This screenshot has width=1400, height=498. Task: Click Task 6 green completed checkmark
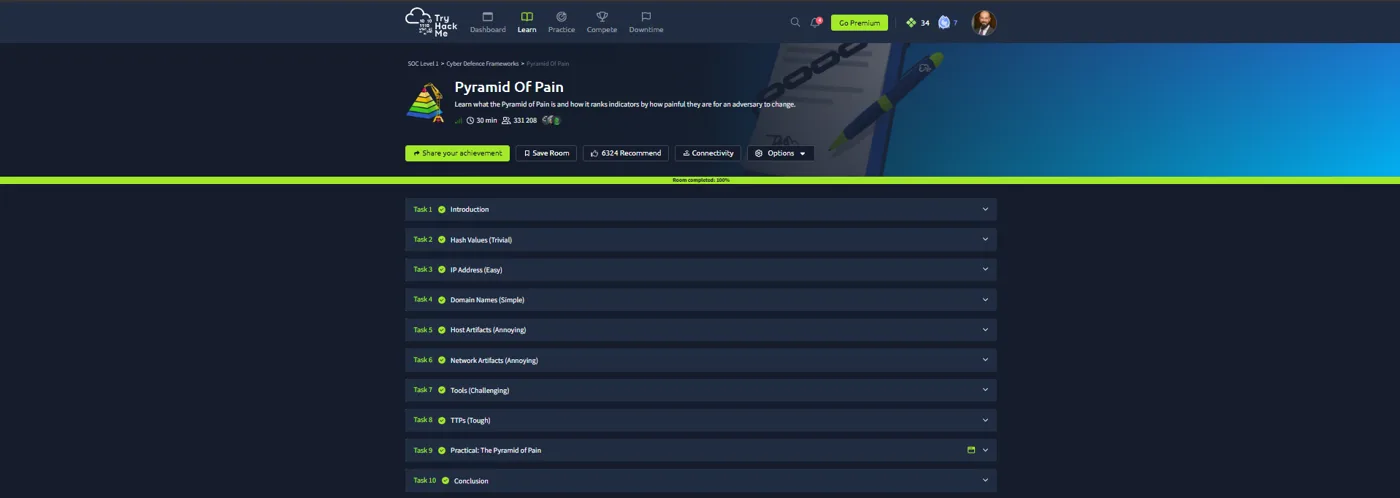point(442,360)
